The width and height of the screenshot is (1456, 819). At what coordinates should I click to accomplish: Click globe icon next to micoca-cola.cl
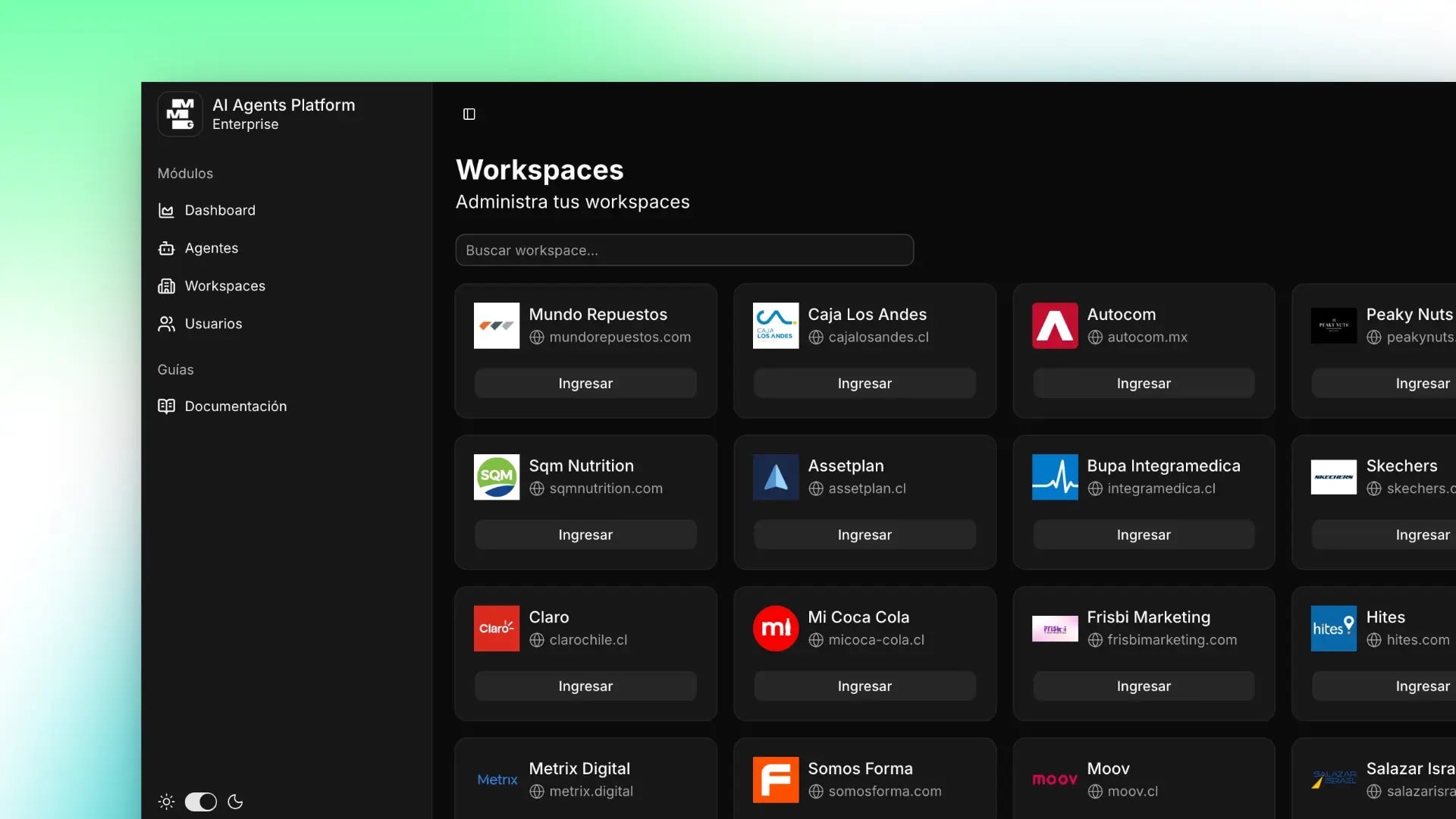[816, 640]
